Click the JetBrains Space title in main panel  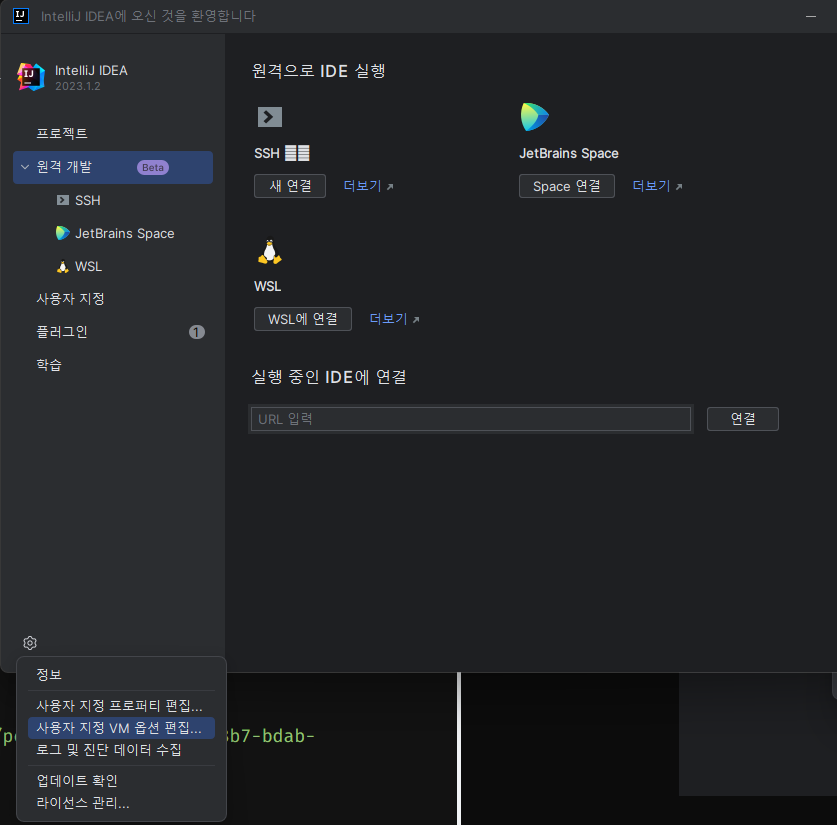pyautogui.click(x=569, y=153)
